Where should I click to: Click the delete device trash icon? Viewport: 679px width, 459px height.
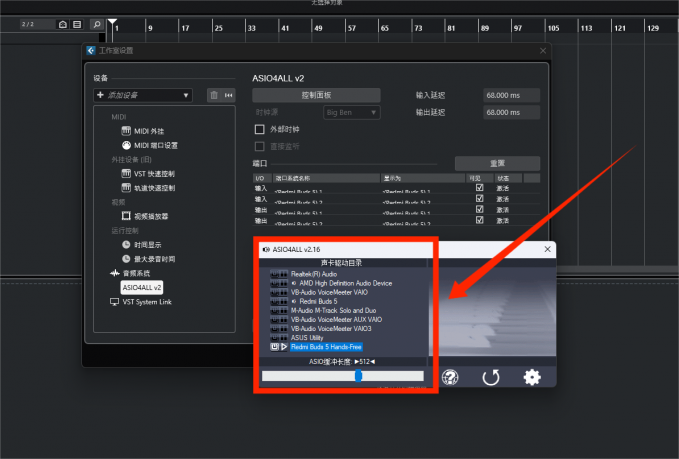click(x=214, y=95)
